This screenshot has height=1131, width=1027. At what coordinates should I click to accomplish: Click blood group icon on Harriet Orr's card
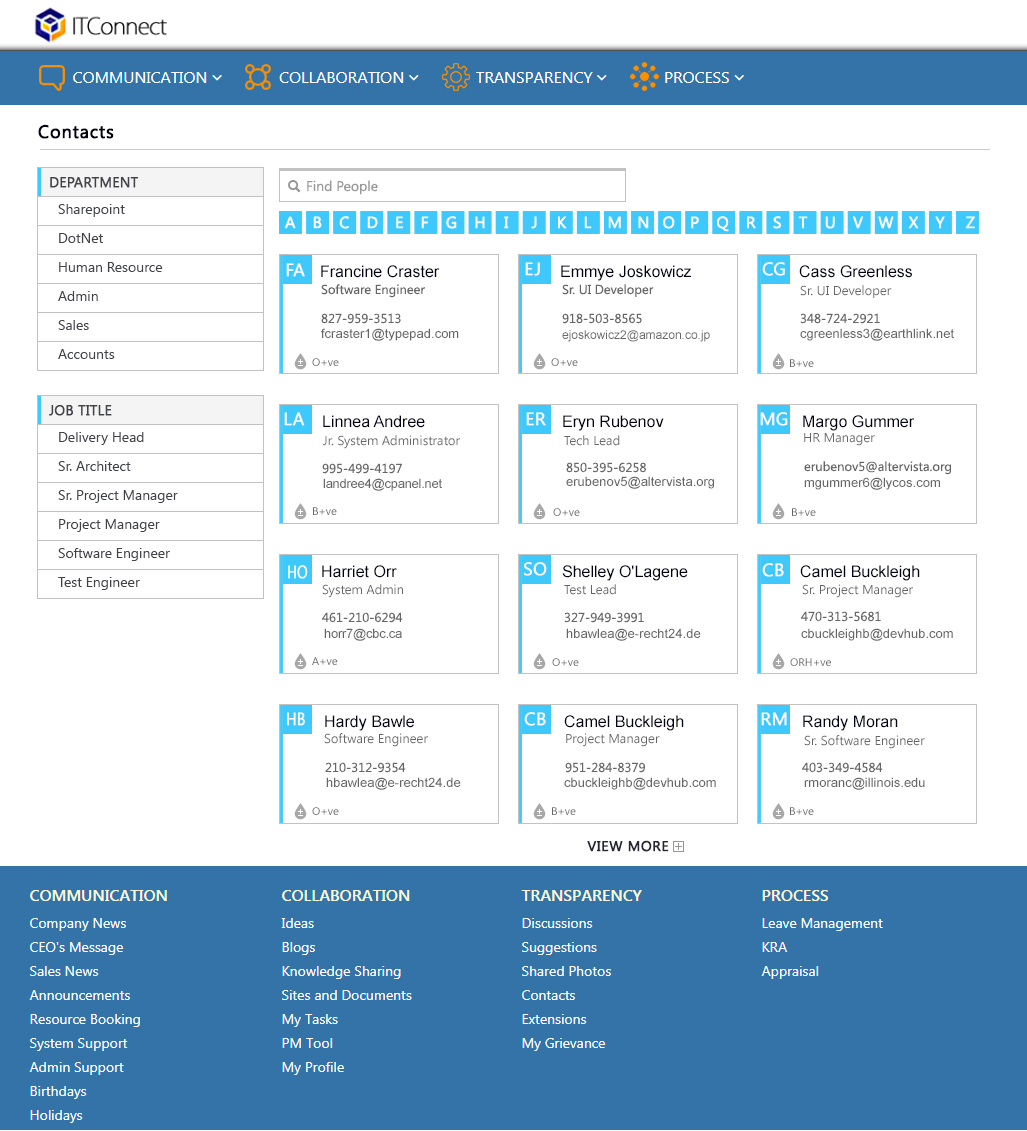tap(300, 661)
